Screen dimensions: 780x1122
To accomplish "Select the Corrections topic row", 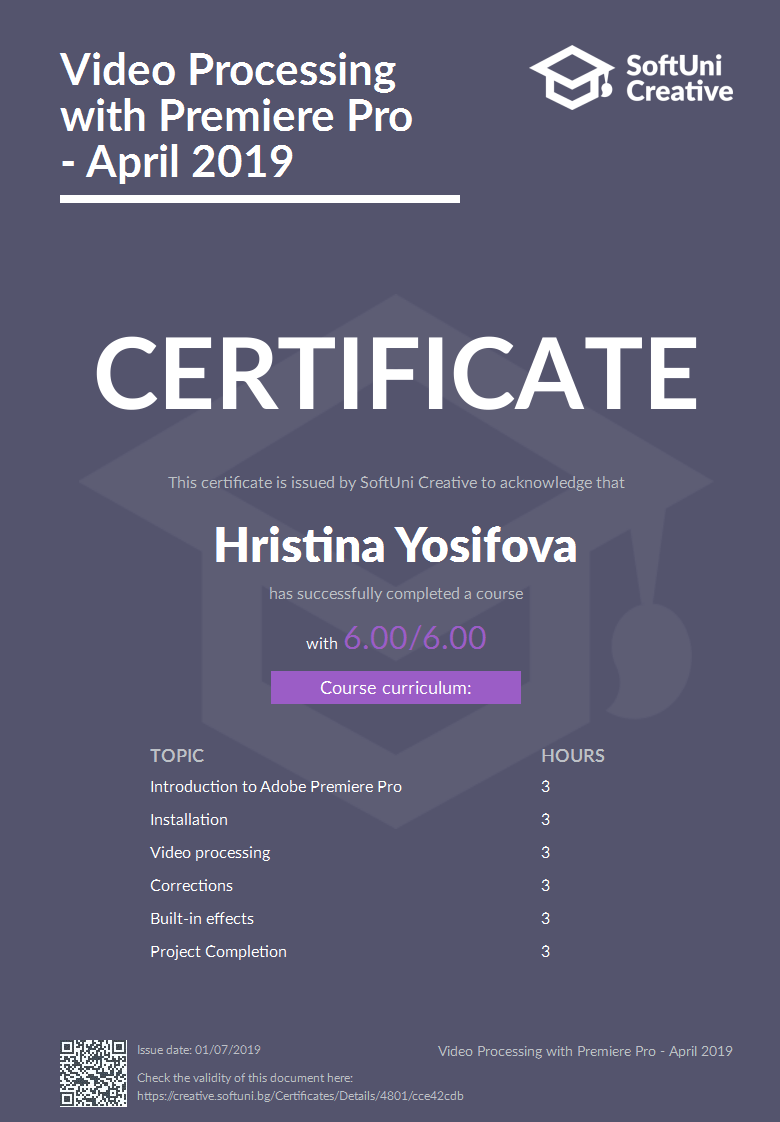I will (191, 886).
